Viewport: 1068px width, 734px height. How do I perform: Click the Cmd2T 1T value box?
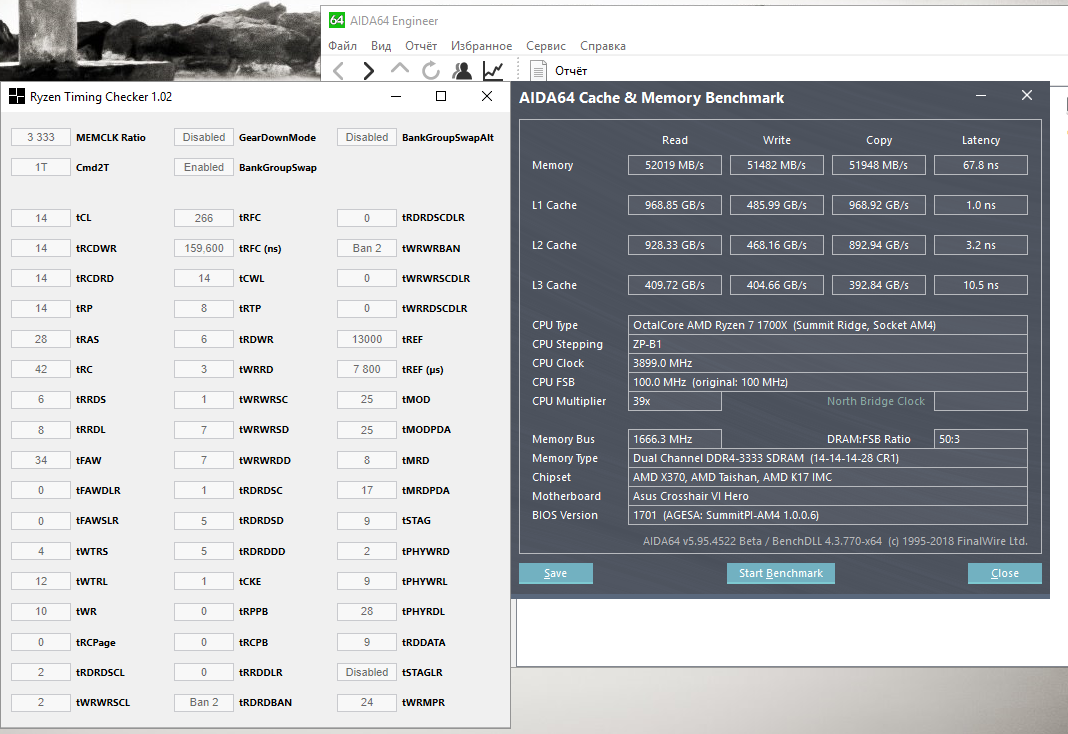41,167
